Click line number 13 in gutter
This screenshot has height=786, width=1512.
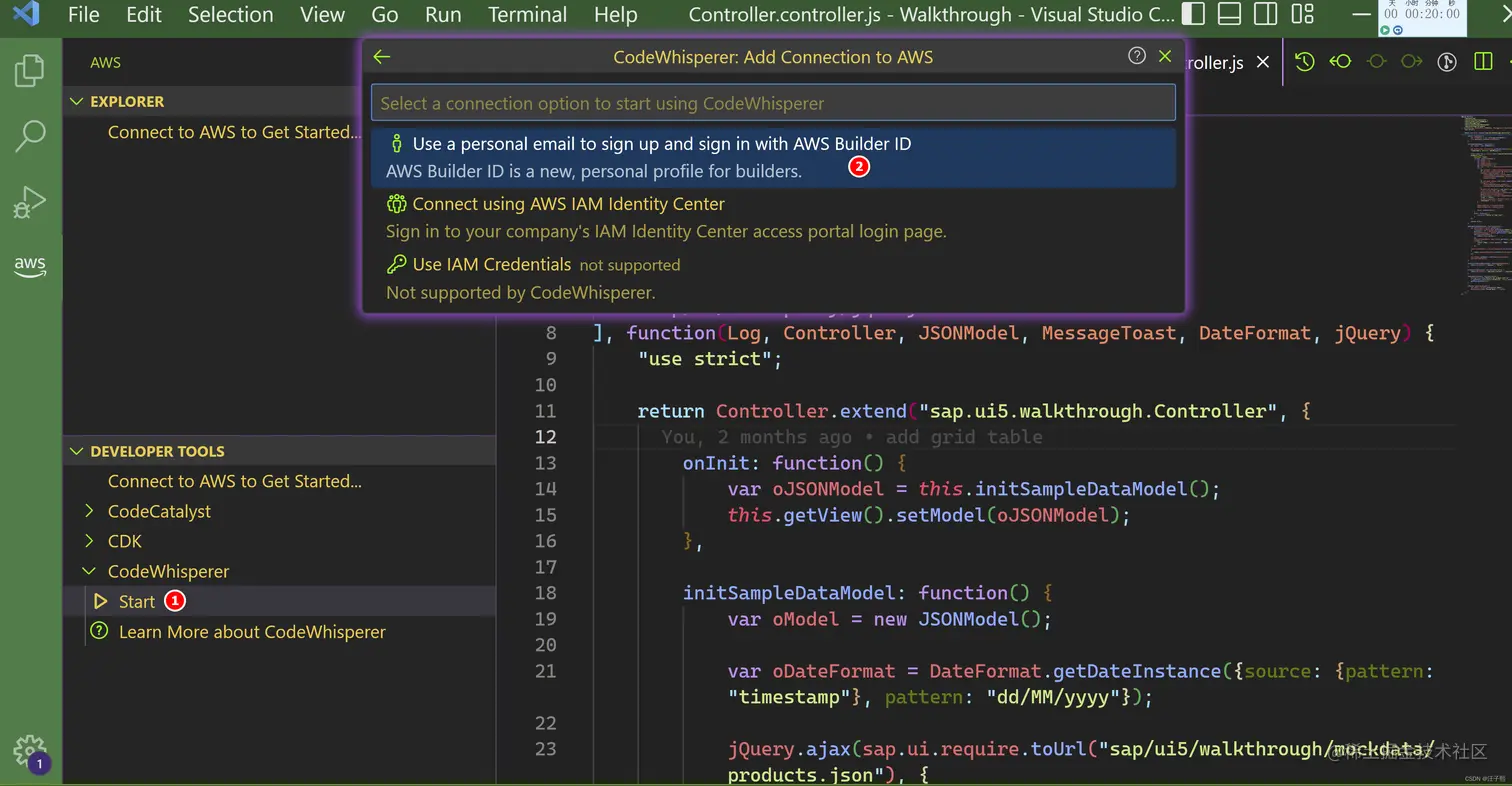[x=545, y=463]
